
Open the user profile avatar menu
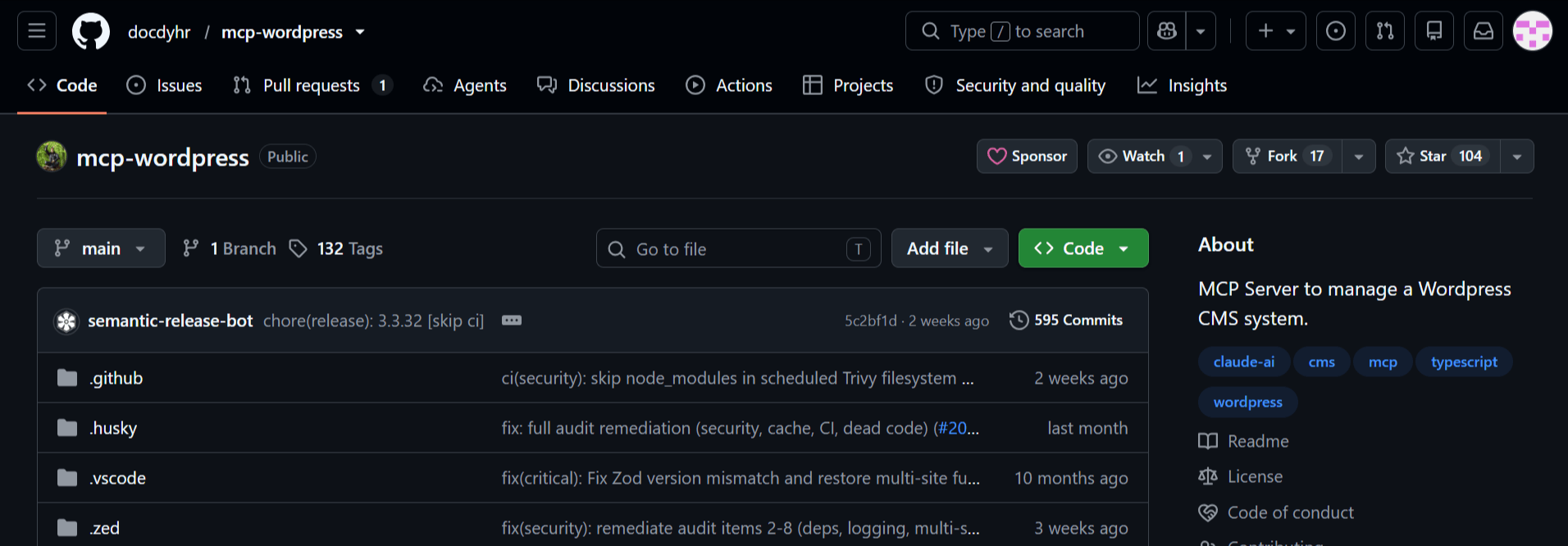[x=1533, y=31]
